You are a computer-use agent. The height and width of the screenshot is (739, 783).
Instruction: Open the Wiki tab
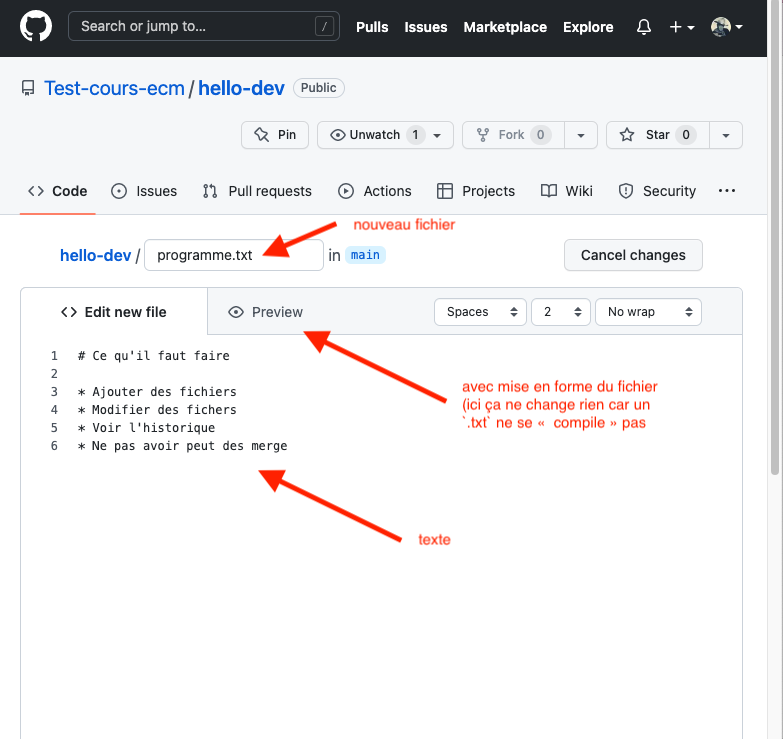coord(567,191)
